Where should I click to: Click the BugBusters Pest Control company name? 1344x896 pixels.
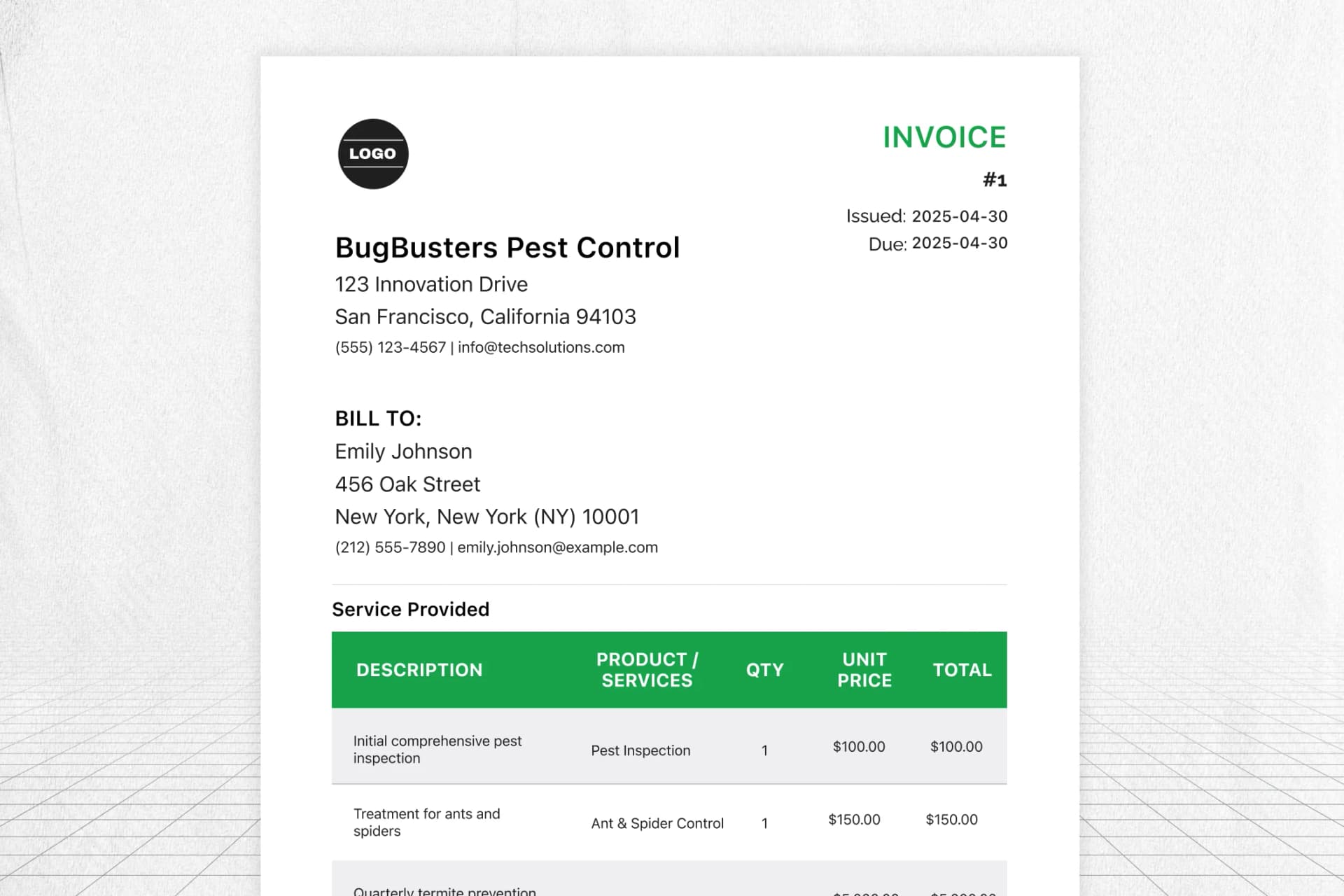click(507, 248)
